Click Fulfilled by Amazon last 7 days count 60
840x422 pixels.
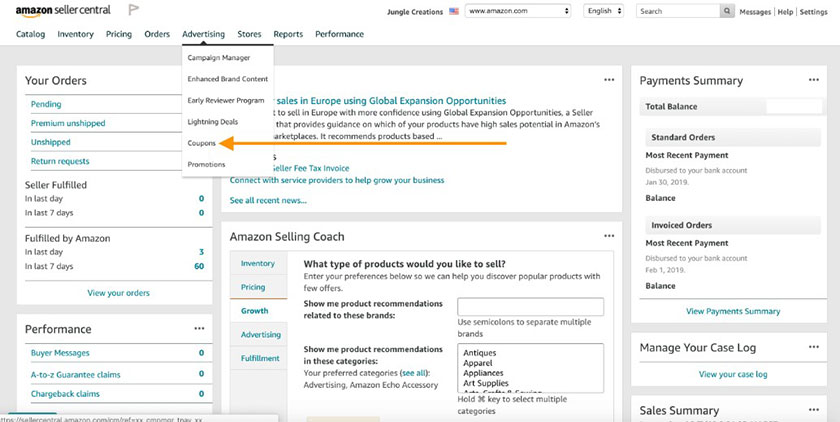(x=199, y=266)
